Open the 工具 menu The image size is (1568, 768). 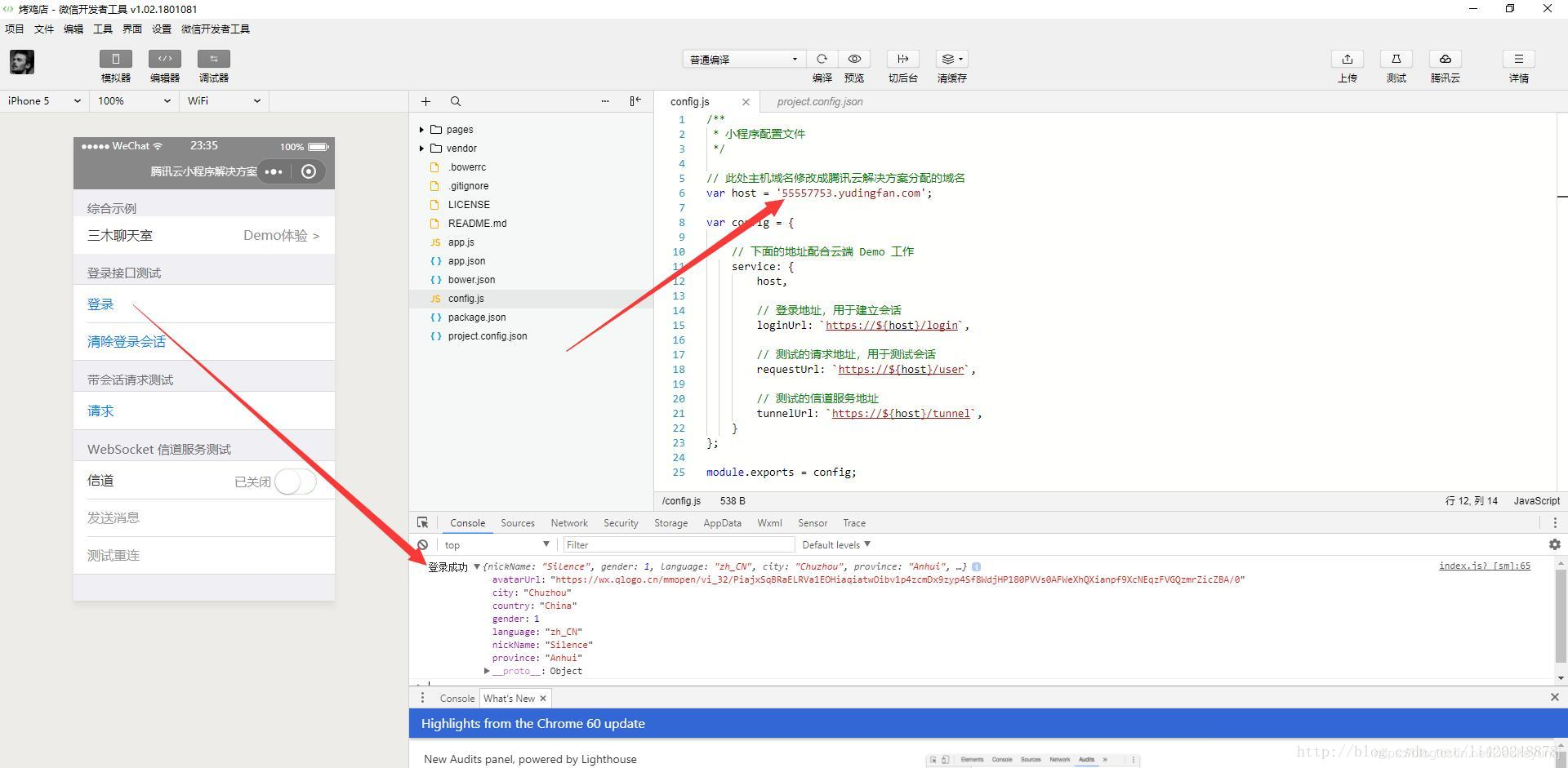[x=103, y=29]
